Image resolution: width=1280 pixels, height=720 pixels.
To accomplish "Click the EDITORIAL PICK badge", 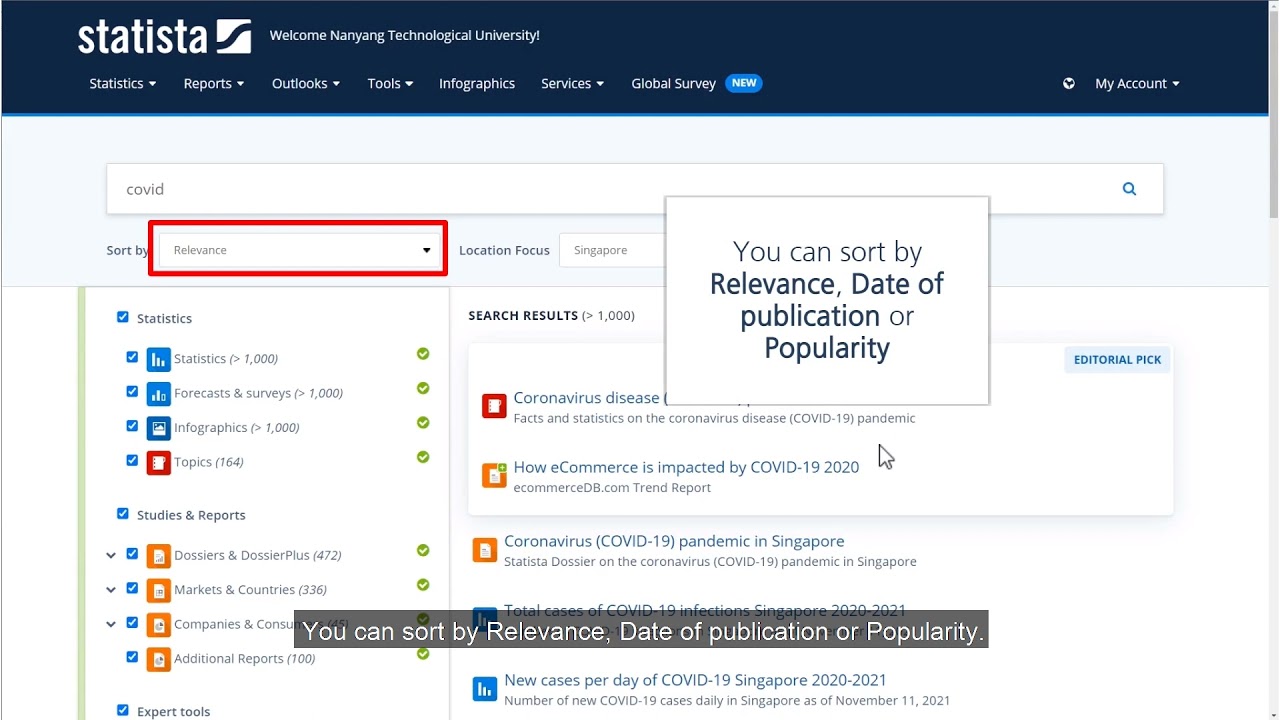I will tap(1117, 360).
